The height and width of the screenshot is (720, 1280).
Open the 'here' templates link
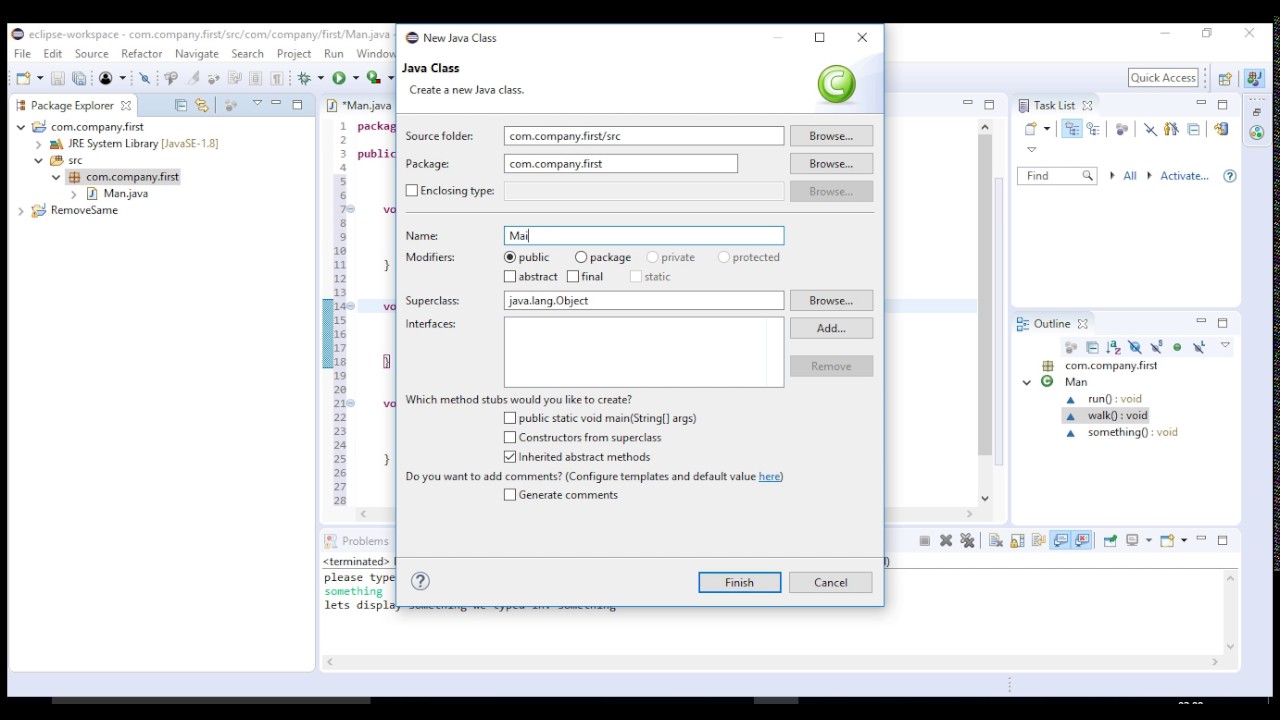(769, 476)
